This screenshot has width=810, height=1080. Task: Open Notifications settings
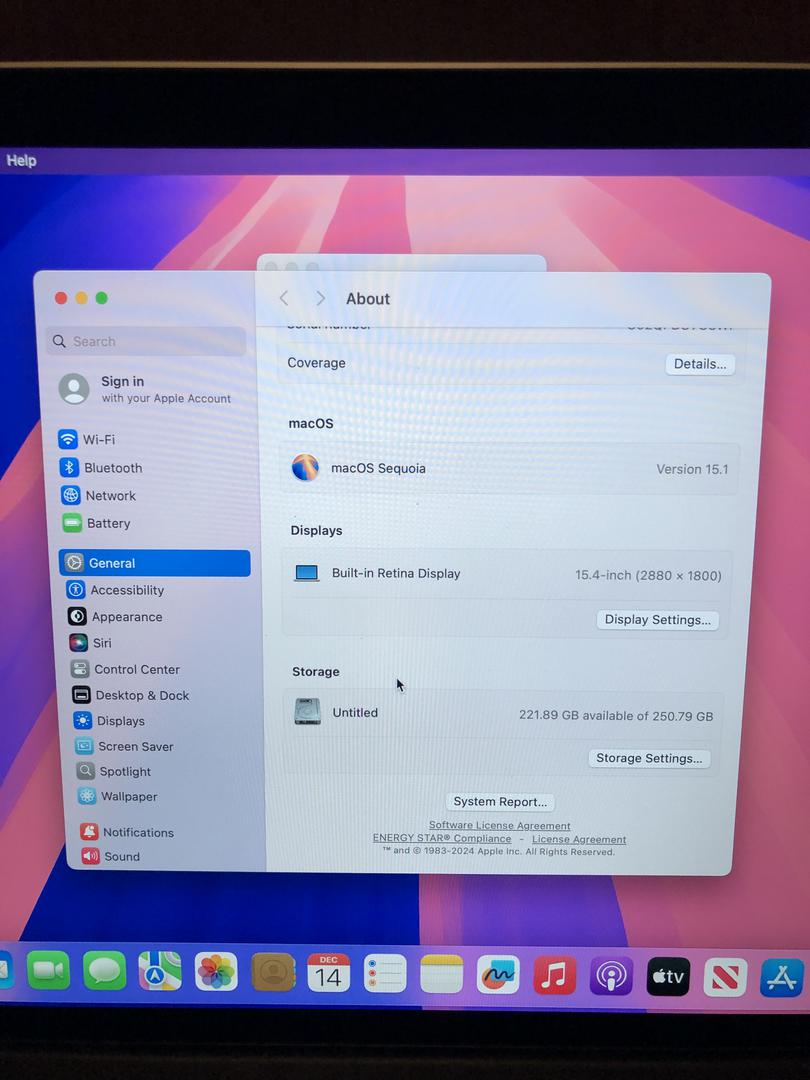(x=127, y=832)
